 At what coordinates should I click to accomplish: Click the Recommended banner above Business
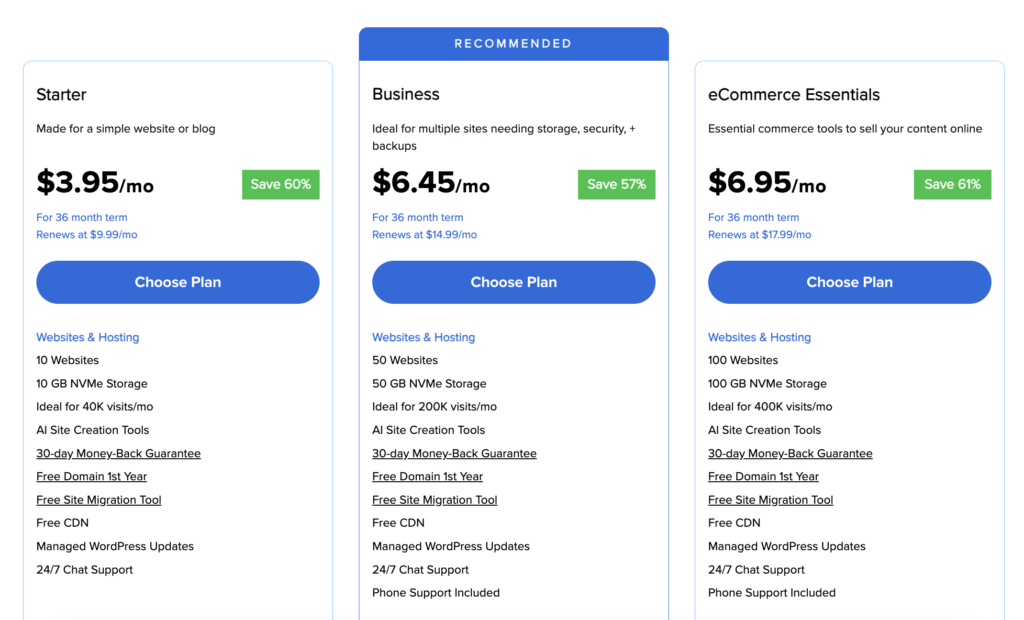pos(513,44)
